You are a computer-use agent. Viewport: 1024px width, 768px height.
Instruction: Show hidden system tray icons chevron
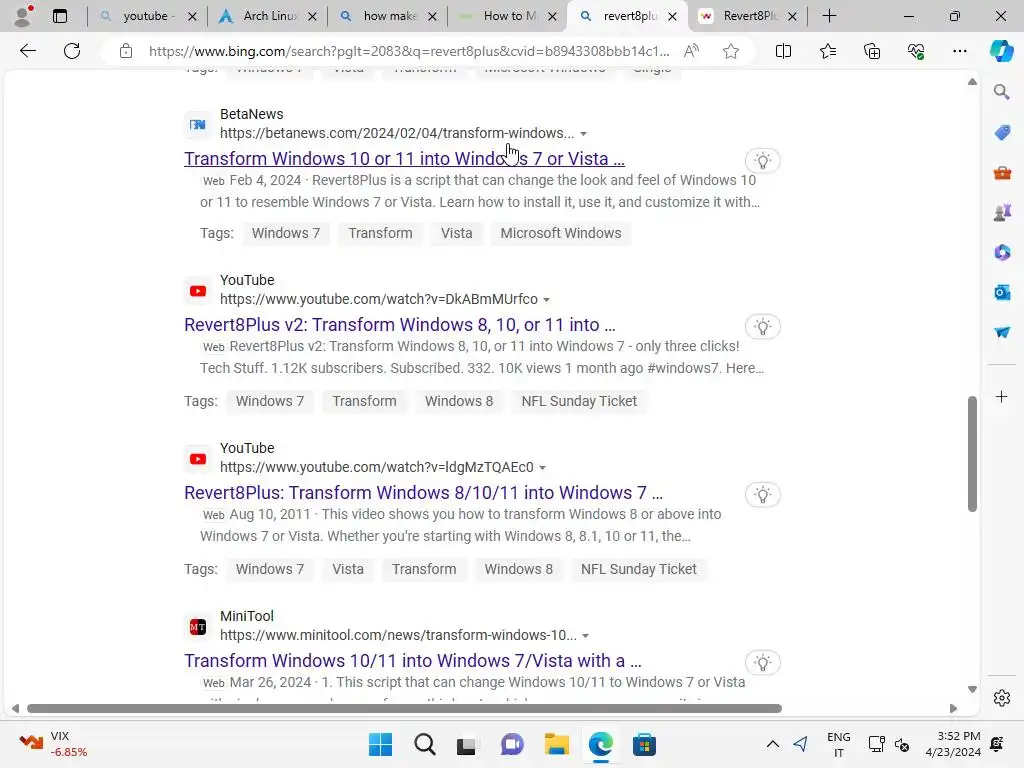click(x=773, y=744)
